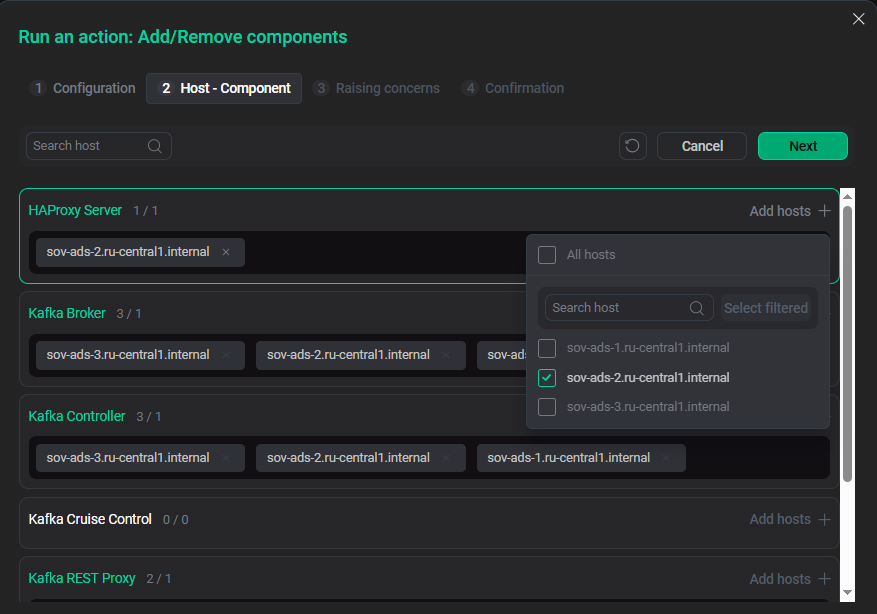Click the scrollbar up arrow
The image size is (877, 614).
tap(847, 196)
